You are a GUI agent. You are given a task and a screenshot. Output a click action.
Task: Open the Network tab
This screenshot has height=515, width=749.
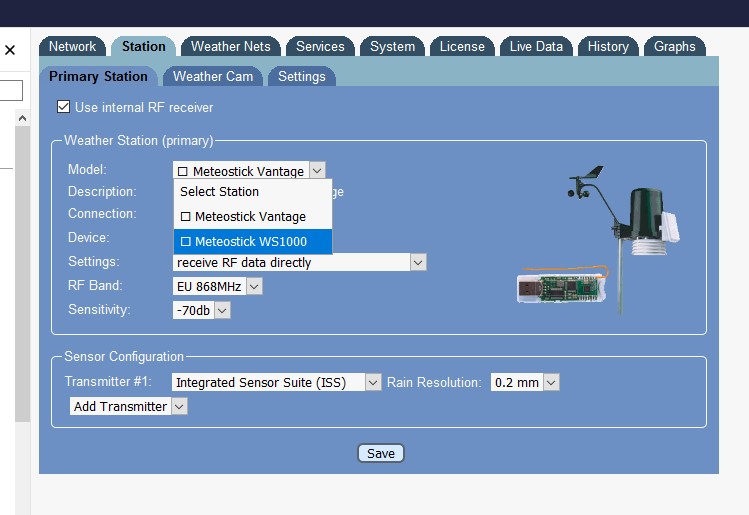[x=72, y=46]
